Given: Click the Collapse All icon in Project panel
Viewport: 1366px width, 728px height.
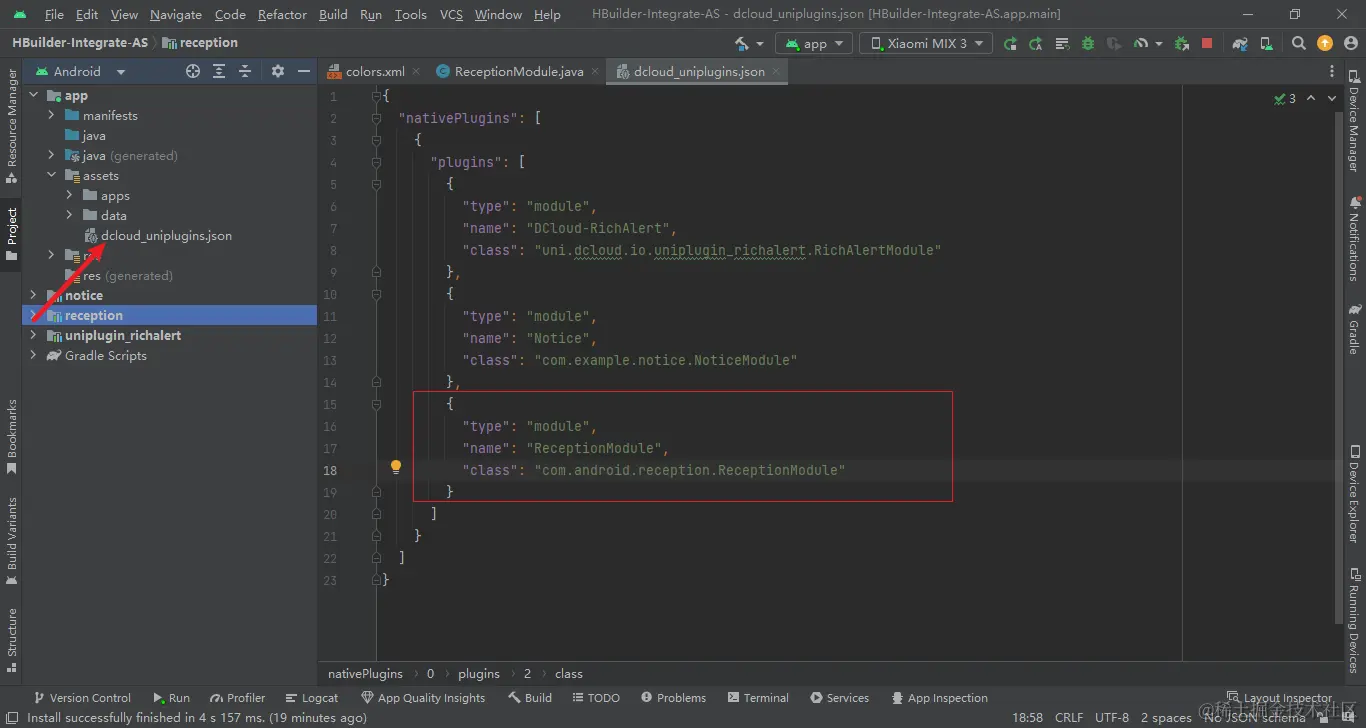Looking at the screenshot, I should pyautogui.click(x=245, y=71).
